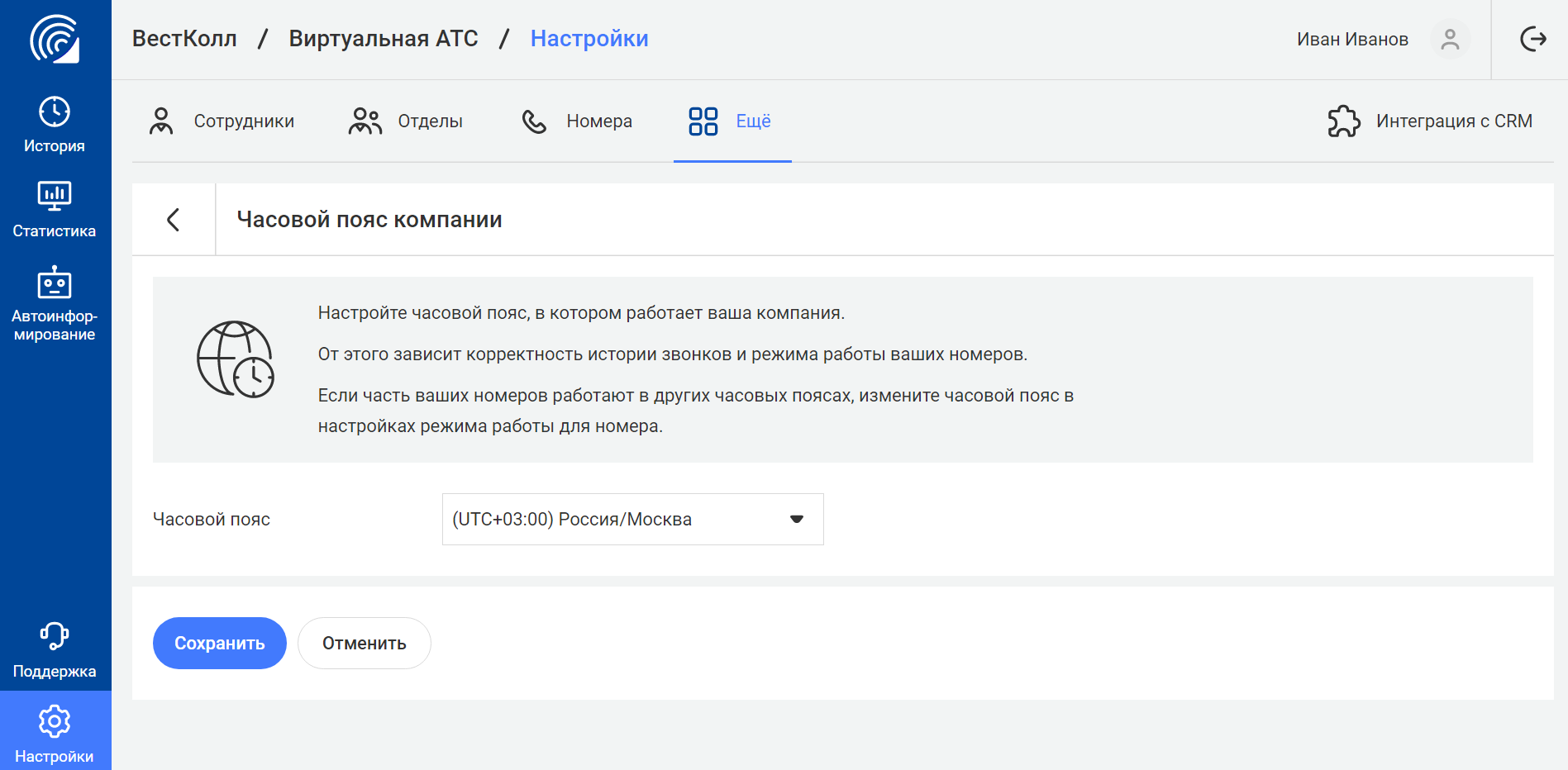
Task: Click the Отделы group icon
Action: 365,121
